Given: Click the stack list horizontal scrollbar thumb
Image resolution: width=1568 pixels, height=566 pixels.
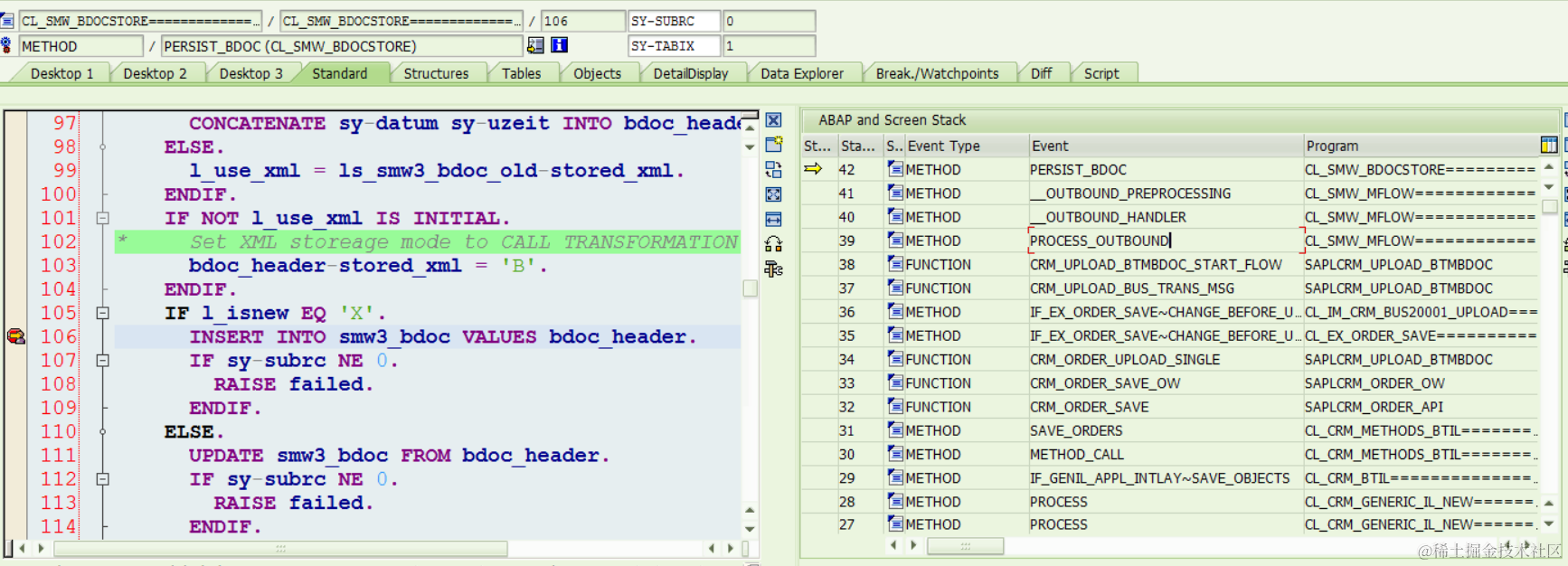Looking at the screenshot, I should (x=965, y=546).
